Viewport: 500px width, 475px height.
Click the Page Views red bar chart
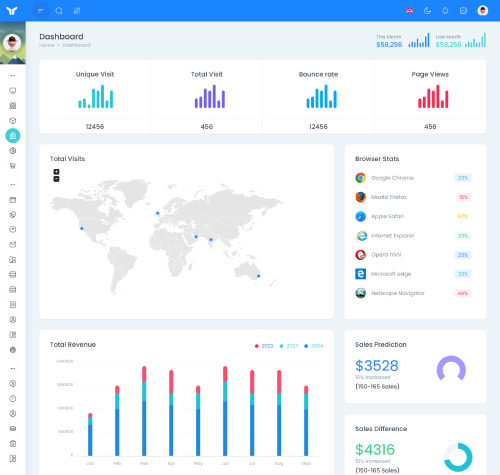point(433,96)
